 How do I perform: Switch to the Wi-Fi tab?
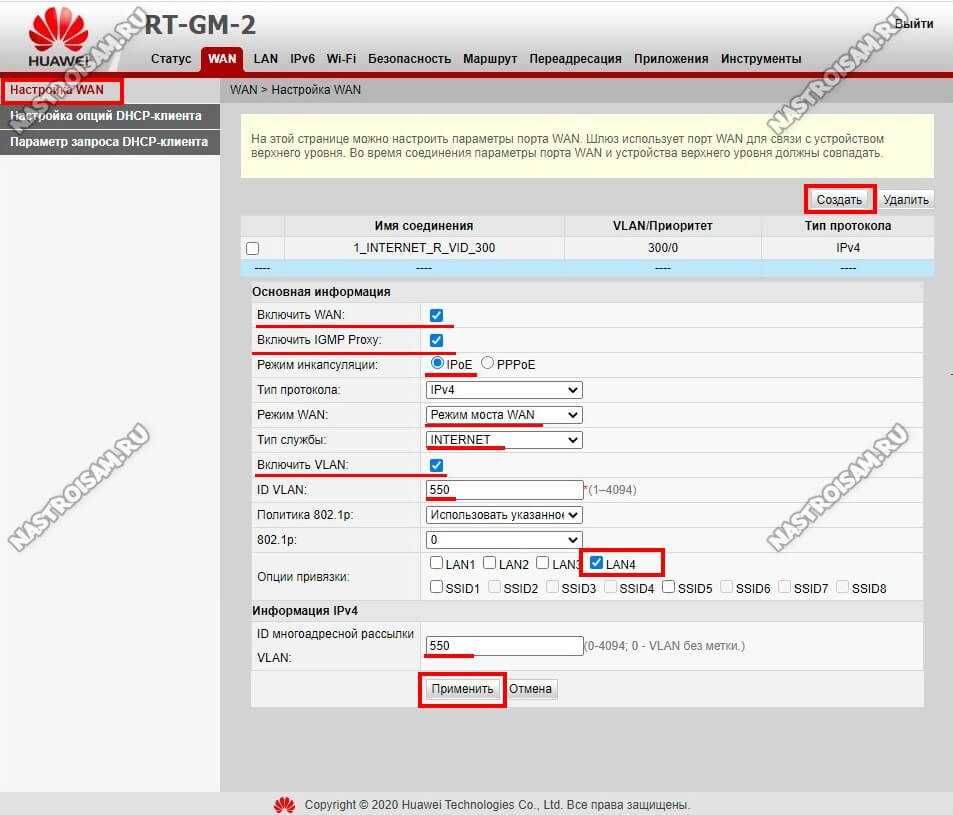tap(341, 59)
